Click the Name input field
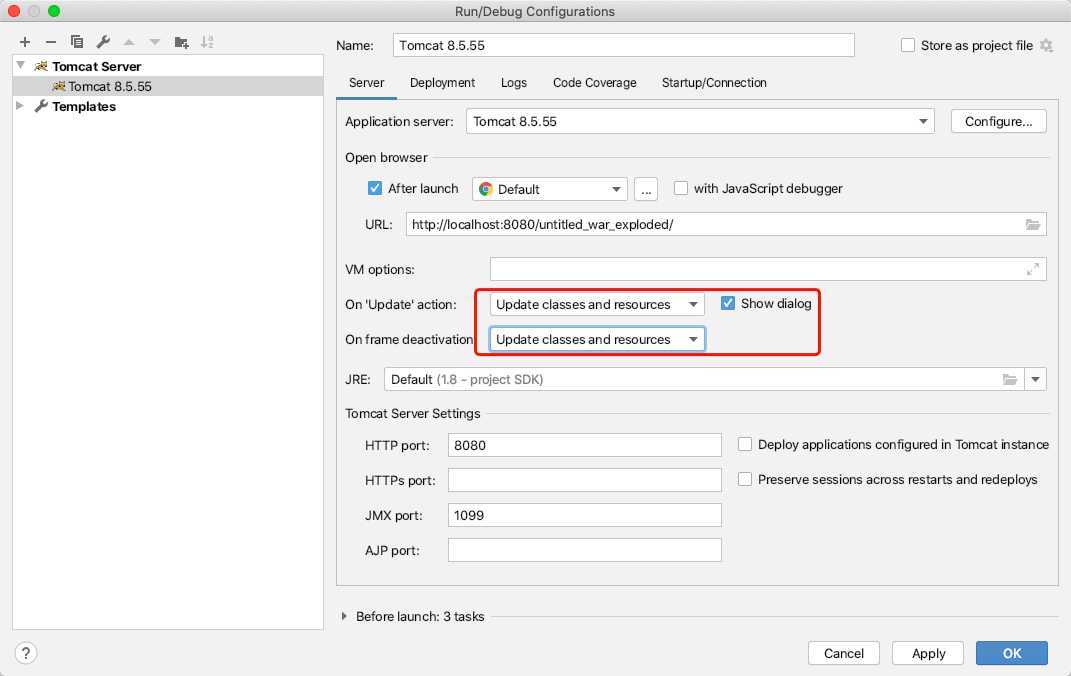The image size is (1071, 676). [624, 46]
